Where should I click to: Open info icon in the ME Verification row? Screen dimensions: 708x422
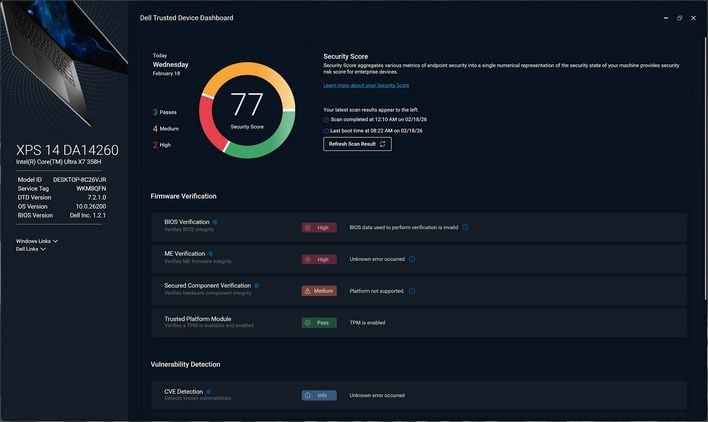(x=412, y=259)
